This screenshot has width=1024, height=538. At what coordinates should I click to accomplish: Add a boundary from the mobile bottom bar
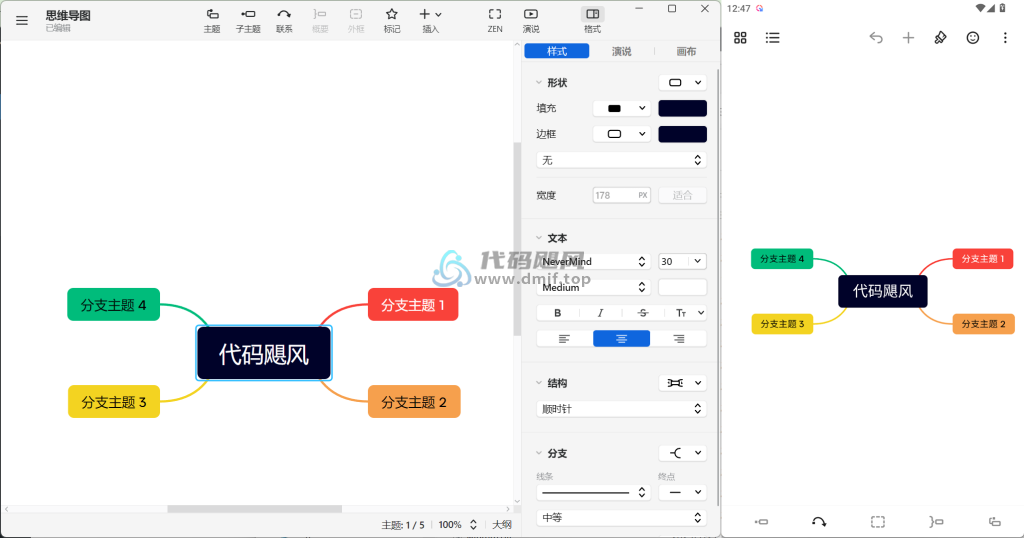coord(878,522)
